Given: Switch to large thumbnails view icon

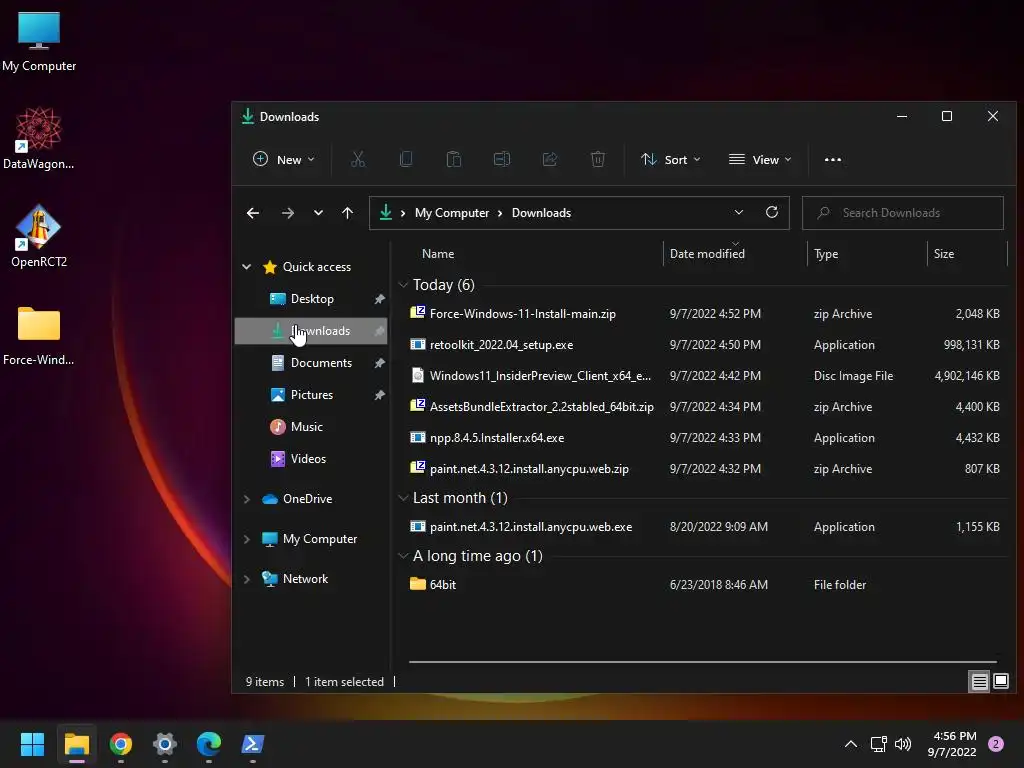Looking at the screenshot, I should (x=1001, y=682).
